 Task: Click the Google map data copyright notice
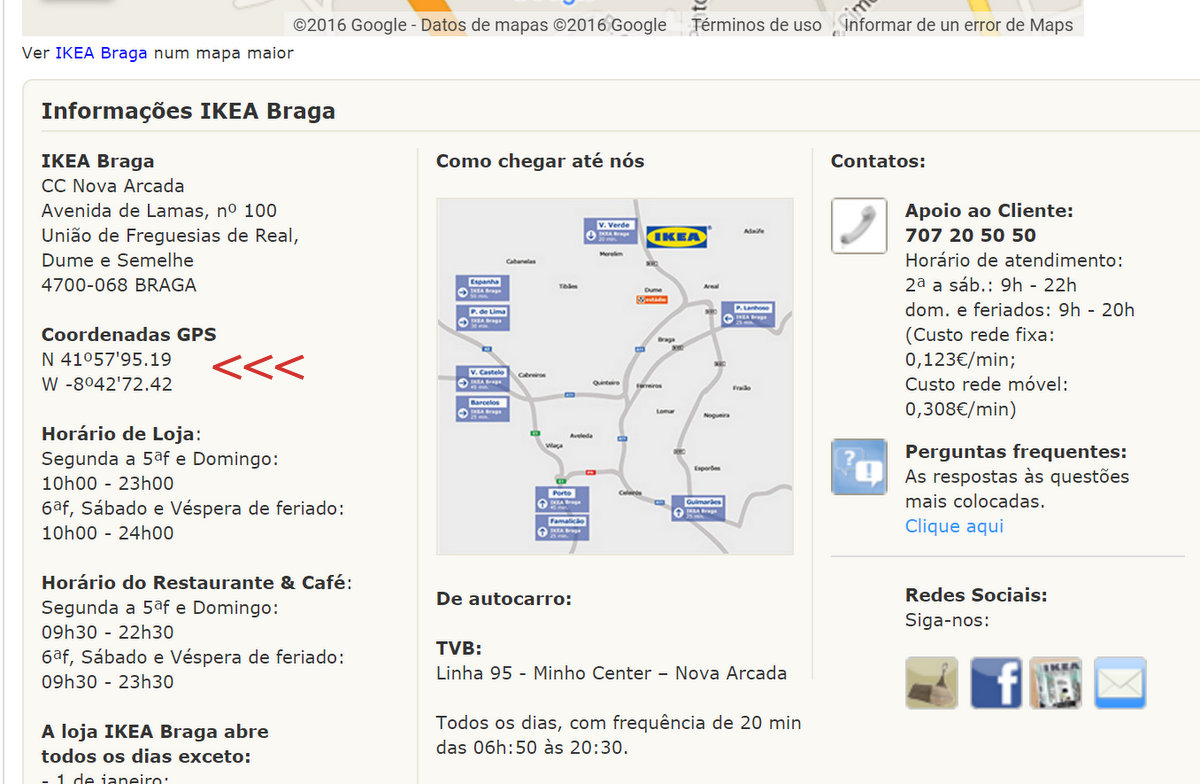(x=480, y=25)
